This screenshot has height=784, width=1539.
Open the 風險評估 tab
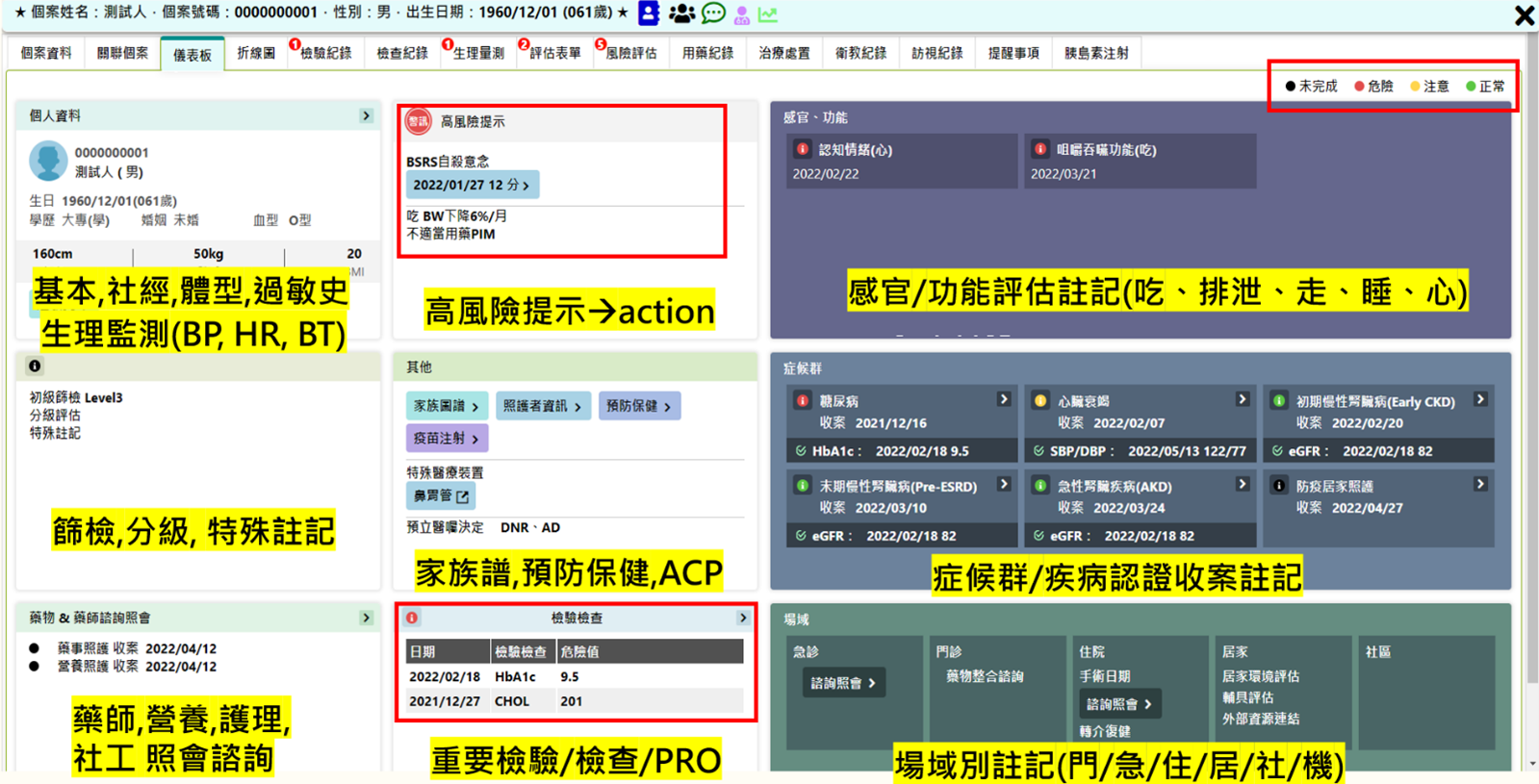tap(631, 53)
